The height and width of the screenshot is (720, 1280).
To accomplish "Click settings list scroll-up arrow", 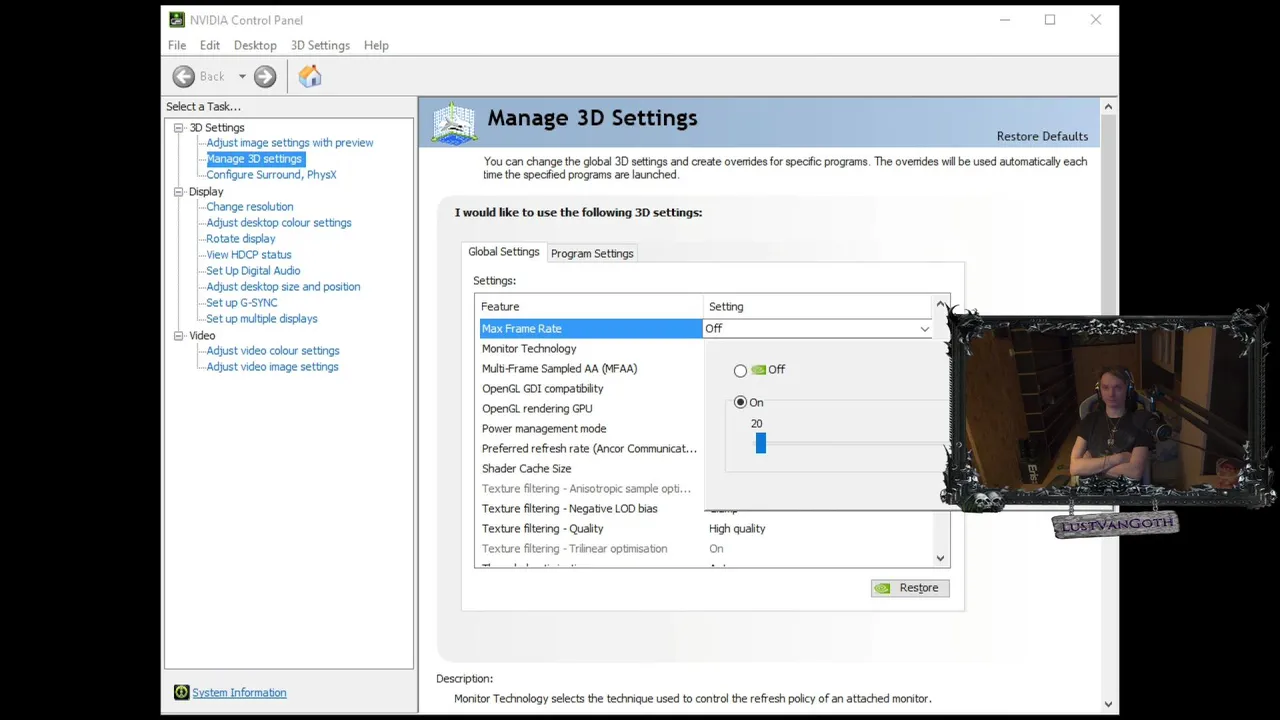I will pyautogui.click(x=940, y=303).
